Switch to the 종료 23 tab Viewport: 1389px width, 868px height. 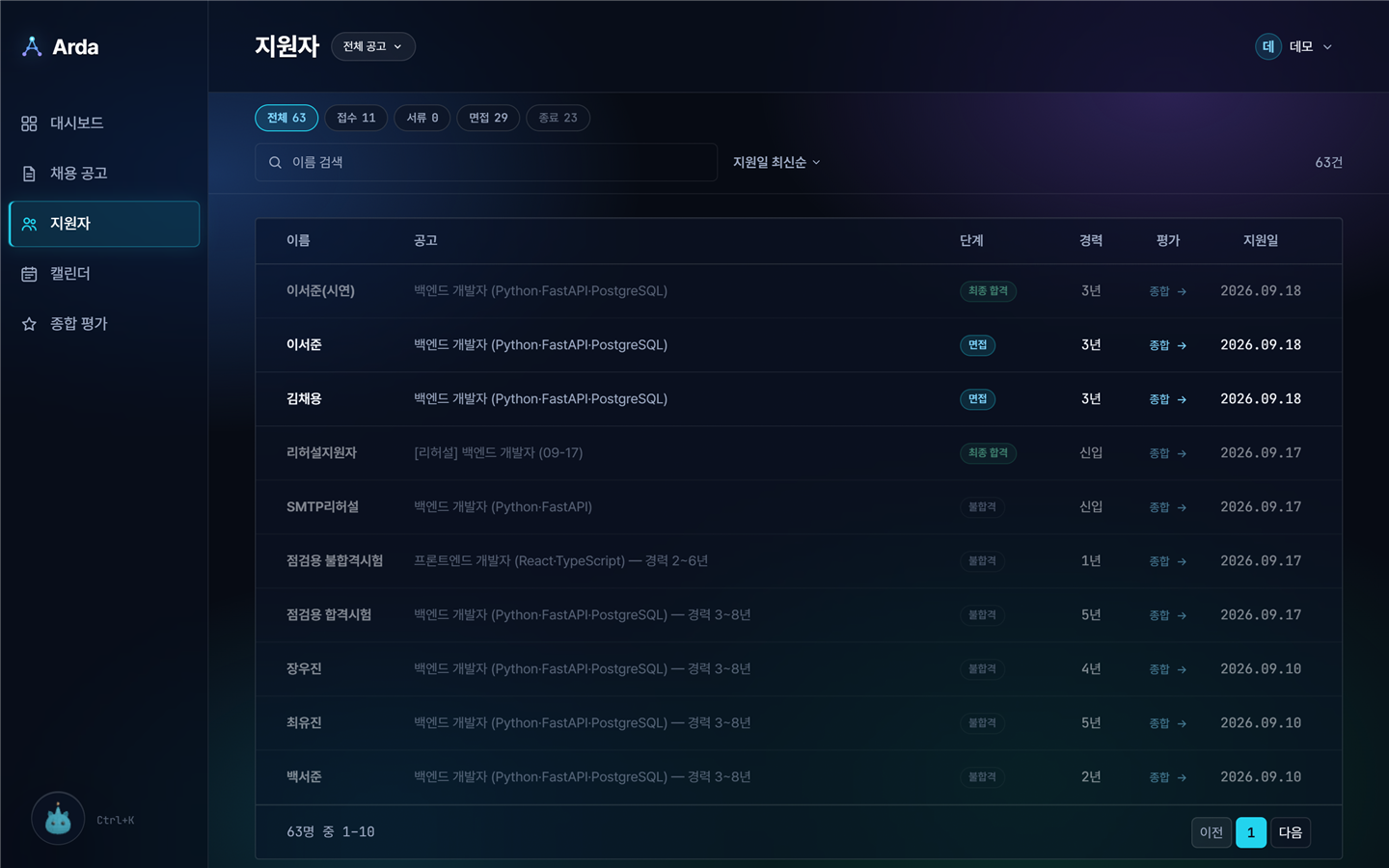(558, 118)
